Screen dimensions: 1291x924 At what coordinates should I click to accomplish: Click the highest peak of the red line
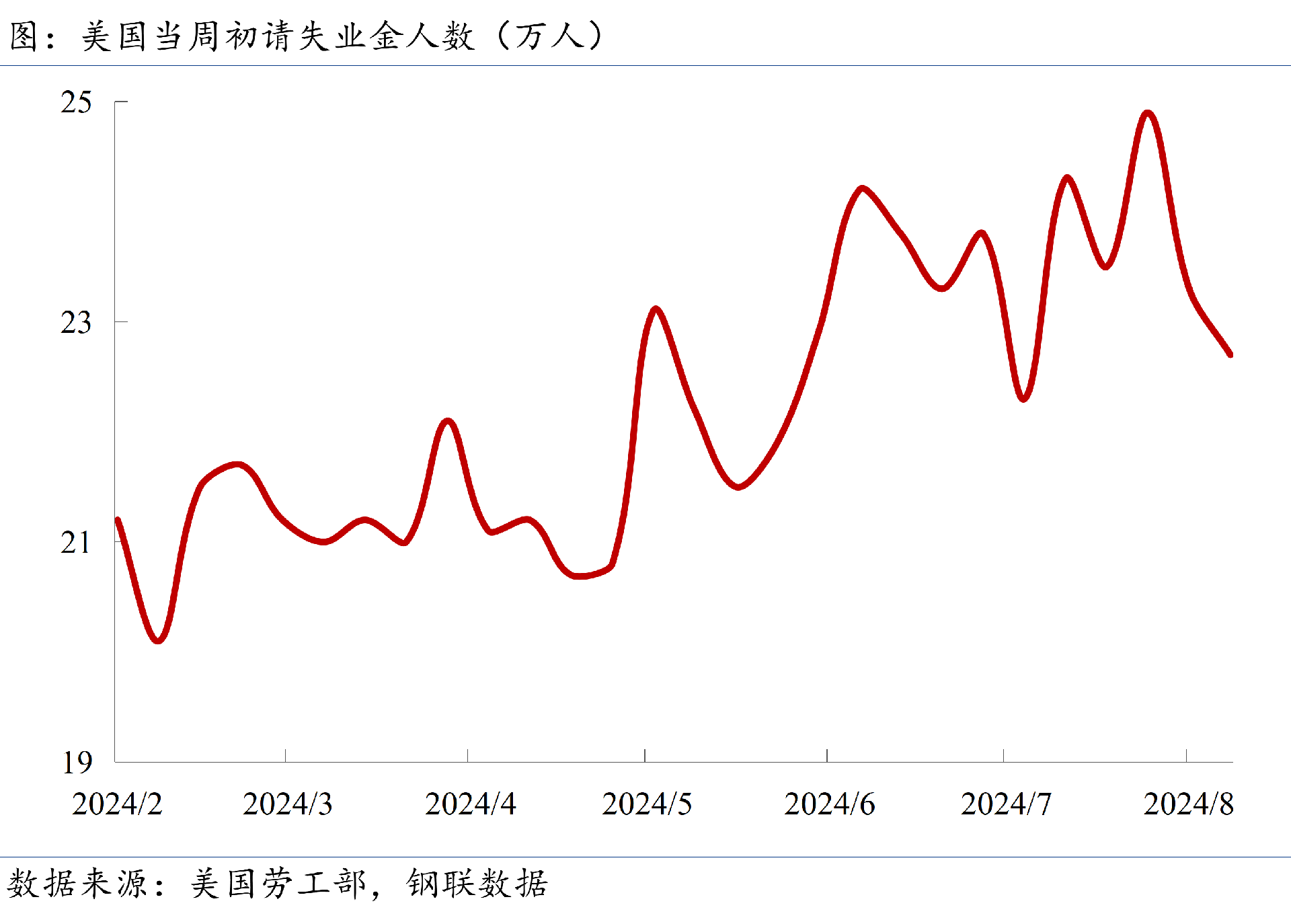(x=1147, y=114)
